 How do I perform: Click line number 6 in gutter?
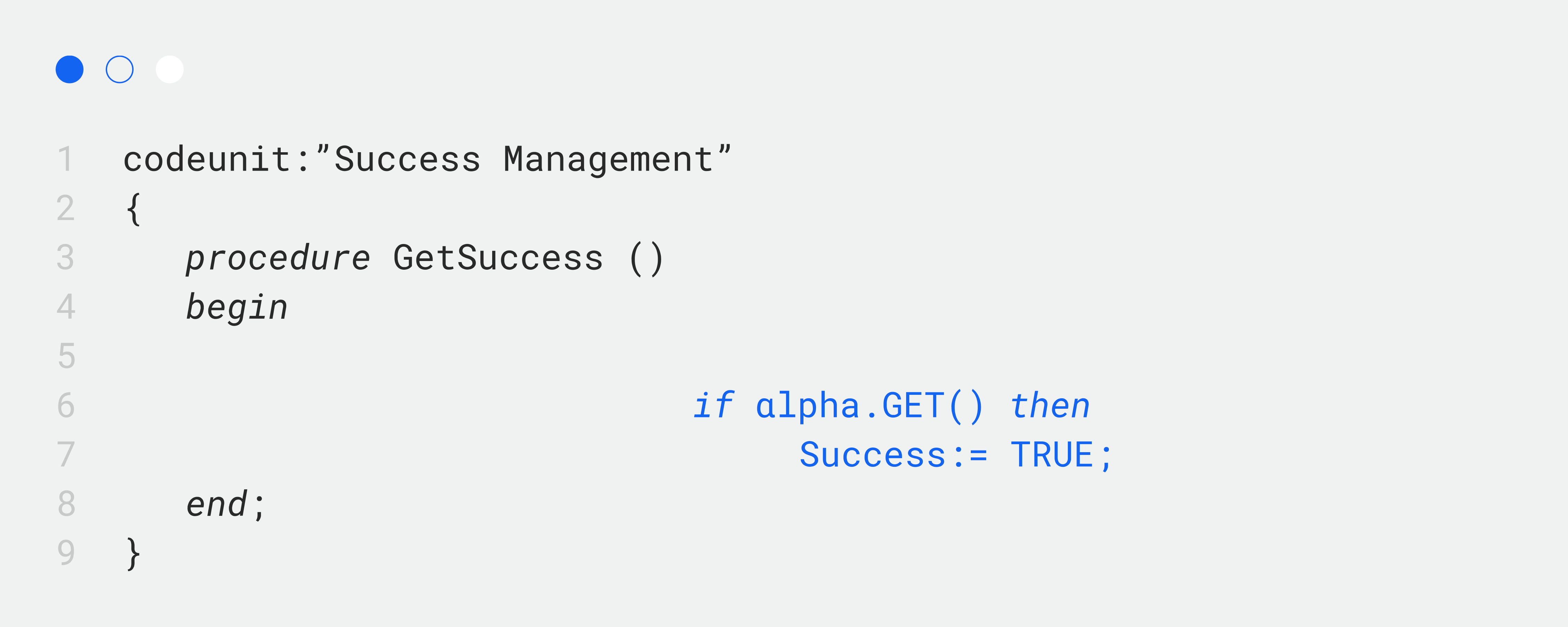(x=66, y=405)
